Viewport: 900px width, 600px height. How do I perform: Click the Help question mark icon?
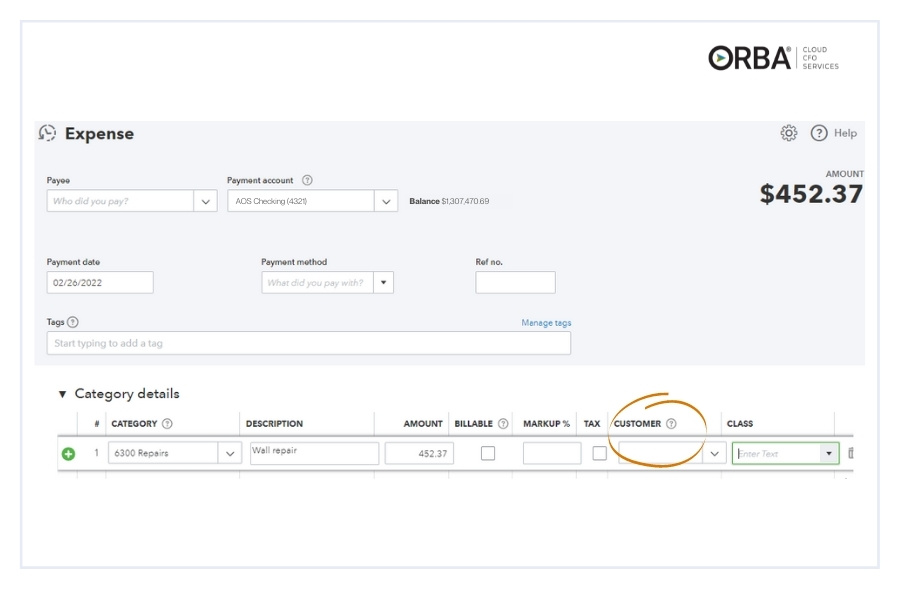point(819,133)
